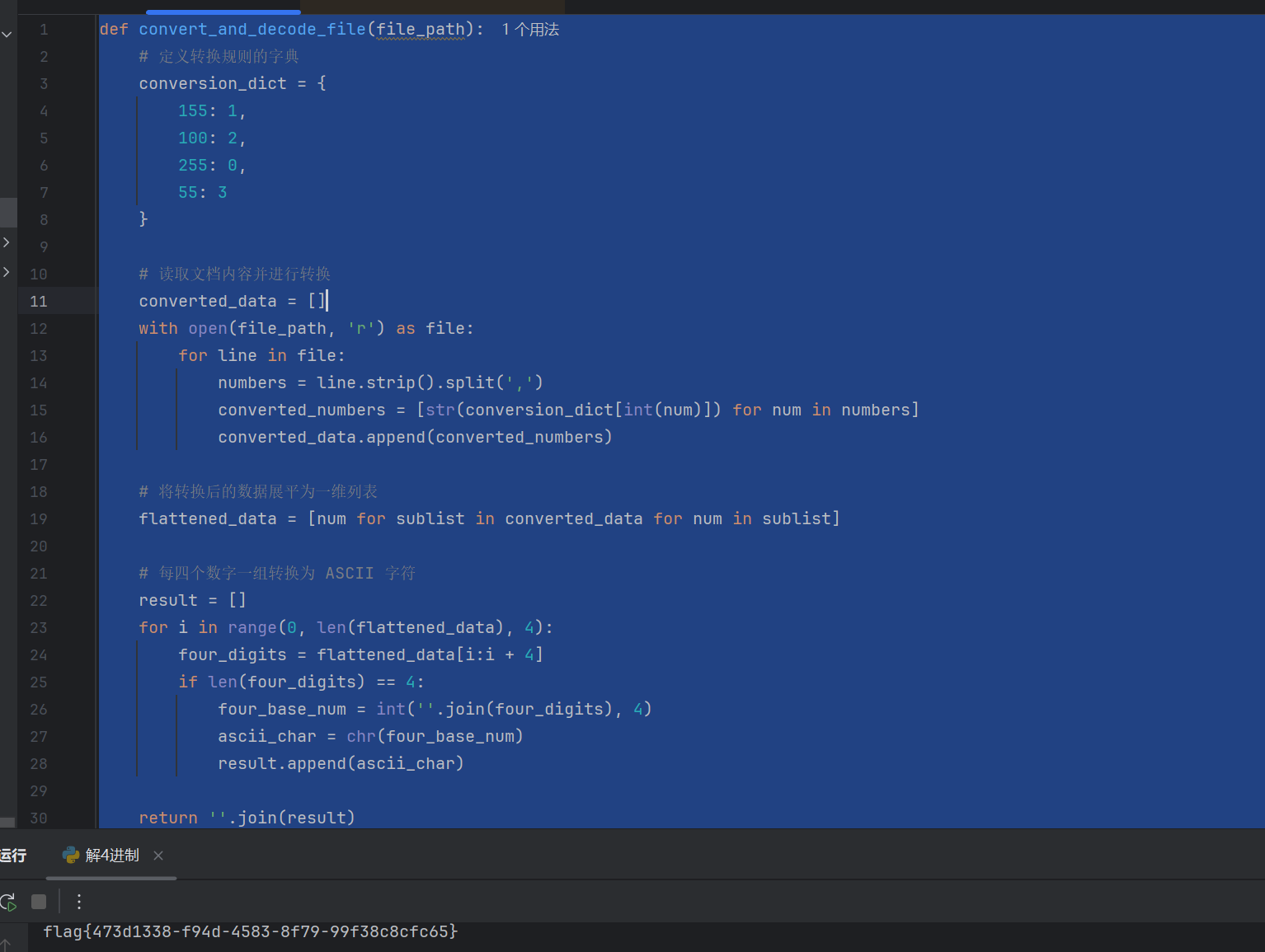Click the 'result = []' line
Viewport: 1265px width, 952px height.
click(192, 600)
